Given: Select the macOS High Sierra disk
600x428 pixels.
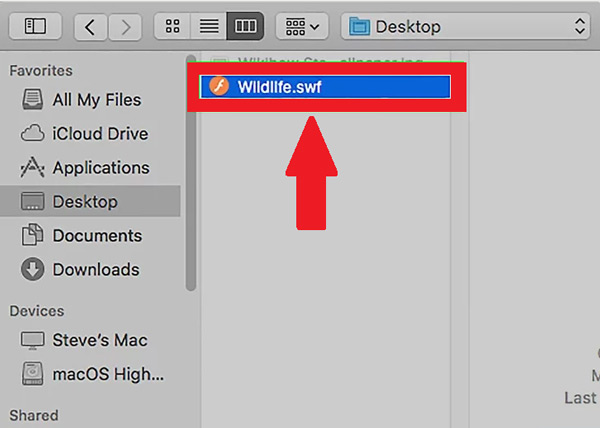Looking at the screenshot, I should click(x=107, y=375).
